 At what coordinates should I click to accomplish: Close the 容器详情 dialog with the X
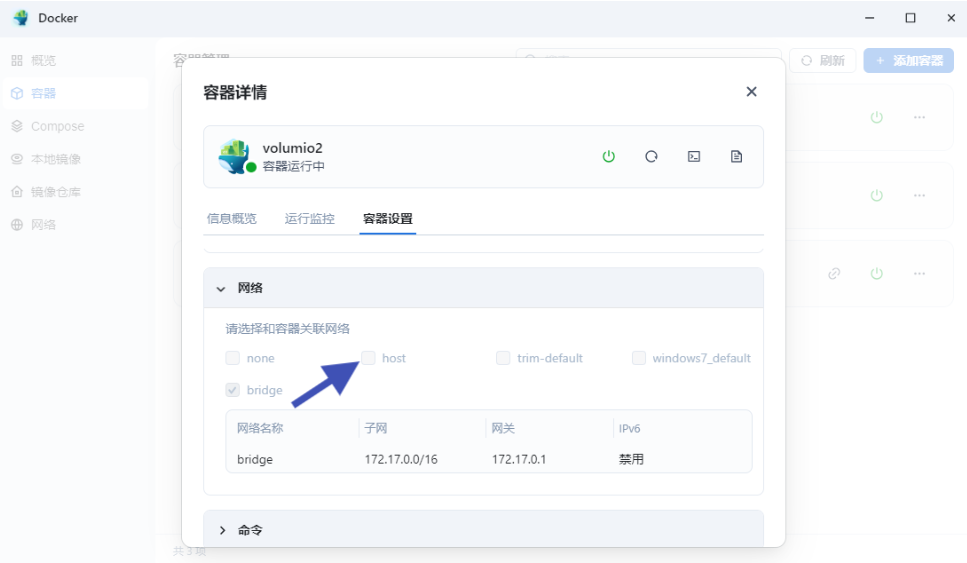click(751, 92)
